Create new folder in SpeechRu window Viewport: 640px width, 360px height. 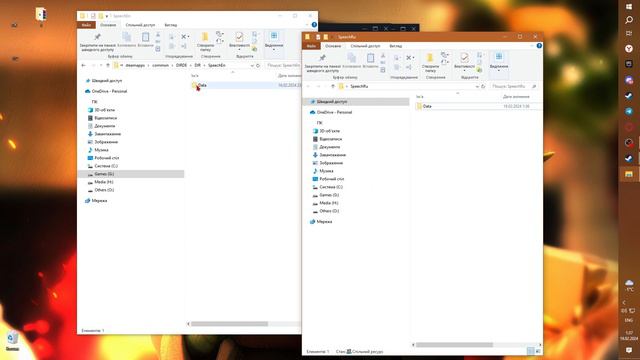(x=430, y=62)
